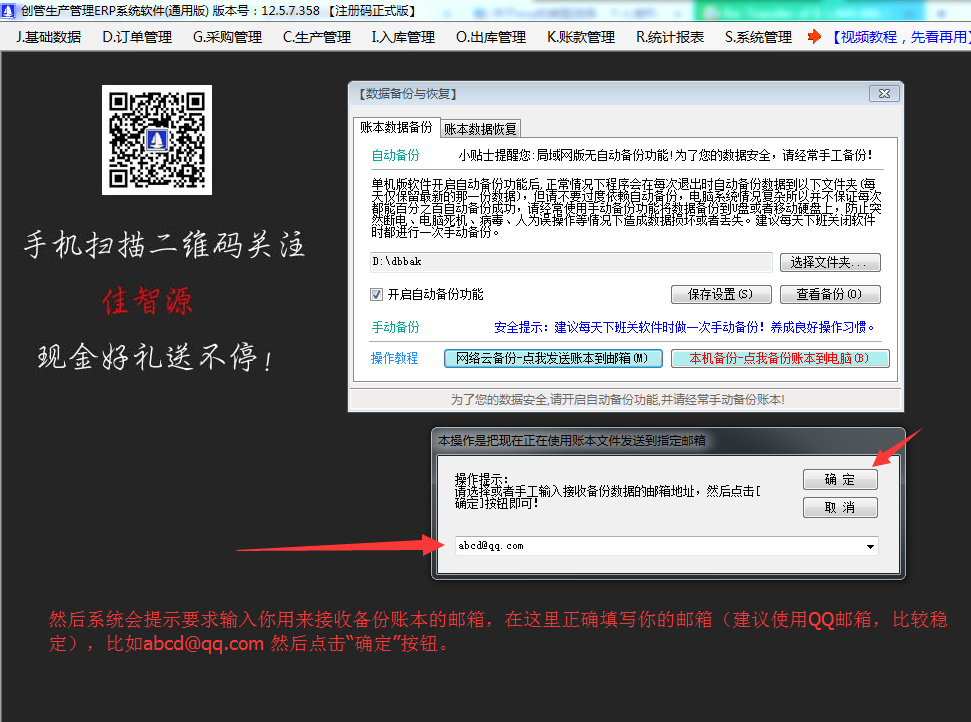The image size is (971, 722).
Task: Click the application logo icon in title bar
Action: (10, 10)
